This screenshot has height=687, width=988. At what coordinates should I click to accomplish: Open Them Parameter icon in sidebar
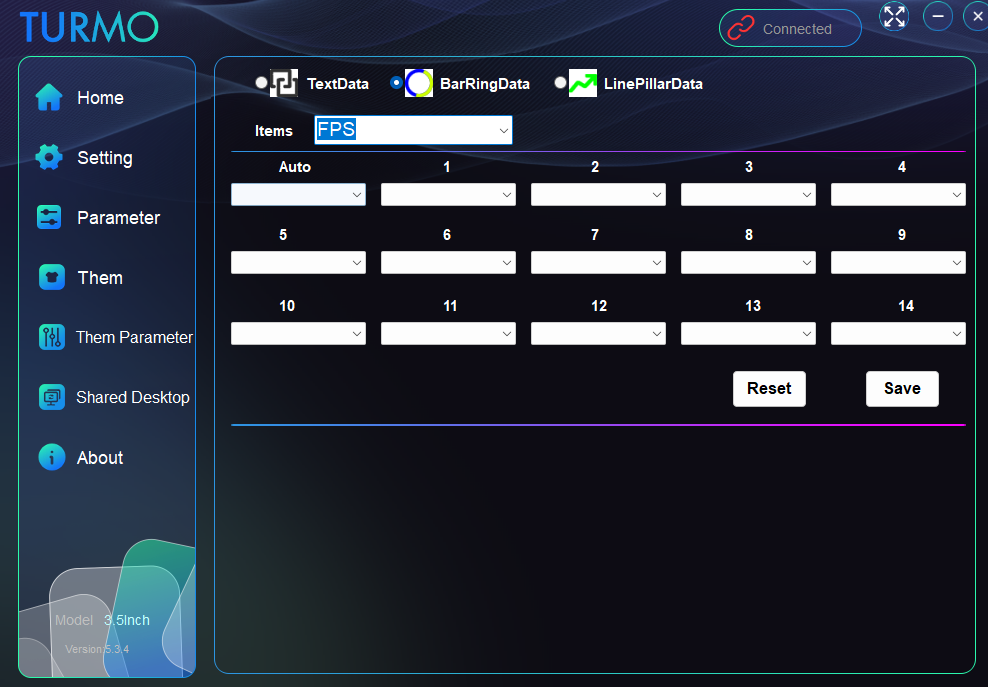click(51, 338)
